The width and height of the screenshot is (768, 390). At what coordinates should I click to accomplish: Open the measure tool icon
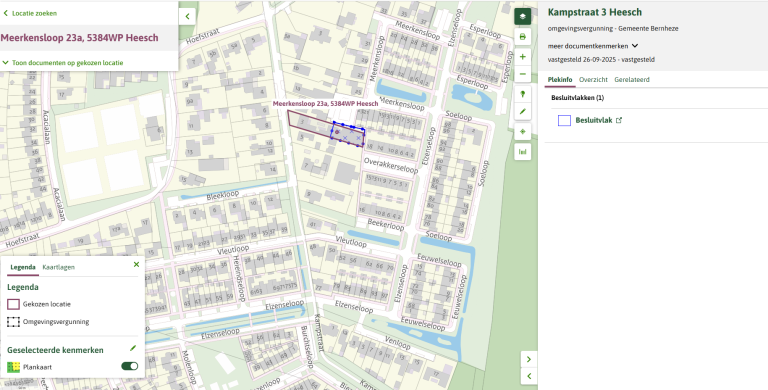click(523, 152)
